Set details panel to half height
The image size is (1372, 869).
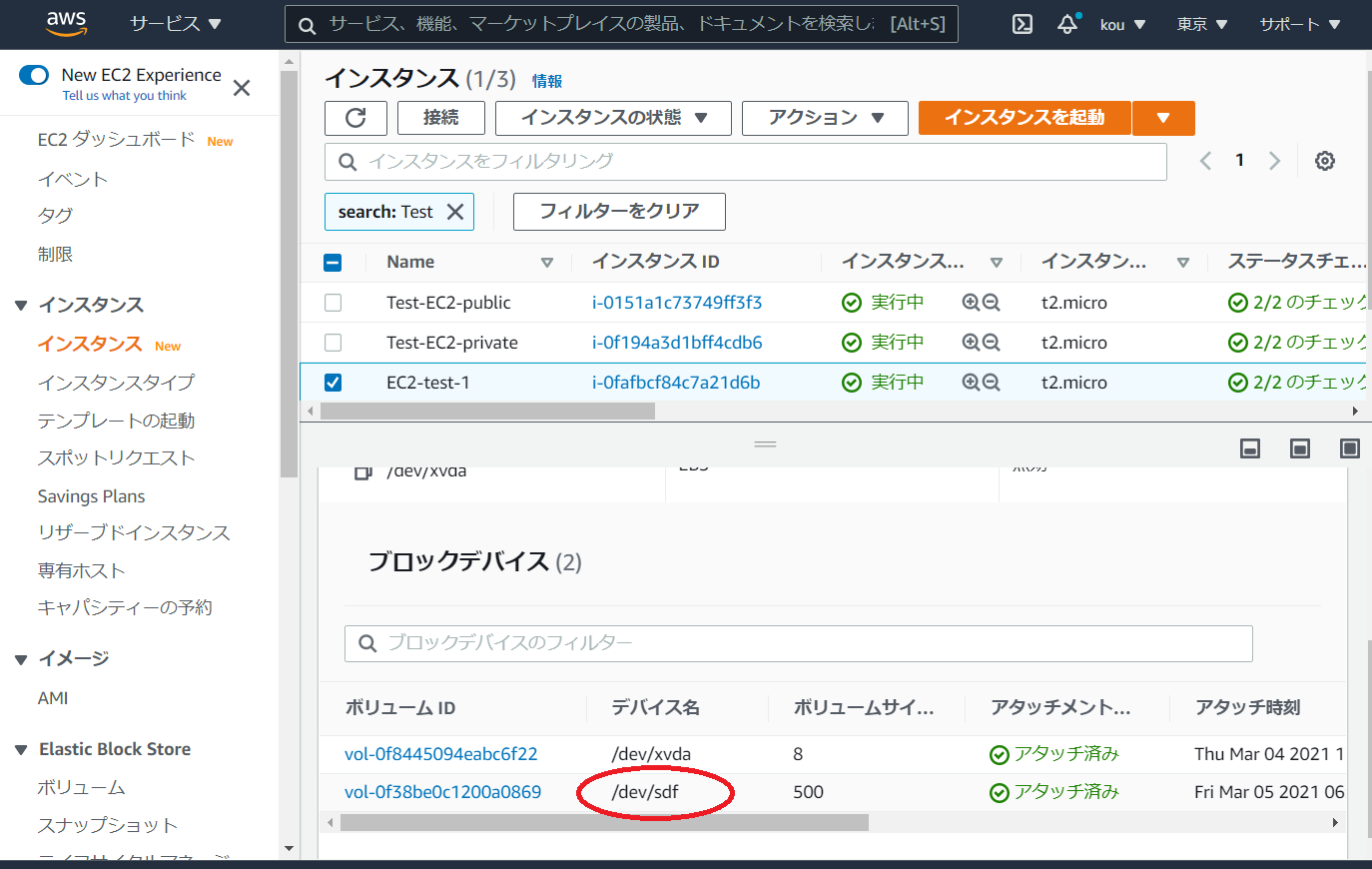point(1300,448)
